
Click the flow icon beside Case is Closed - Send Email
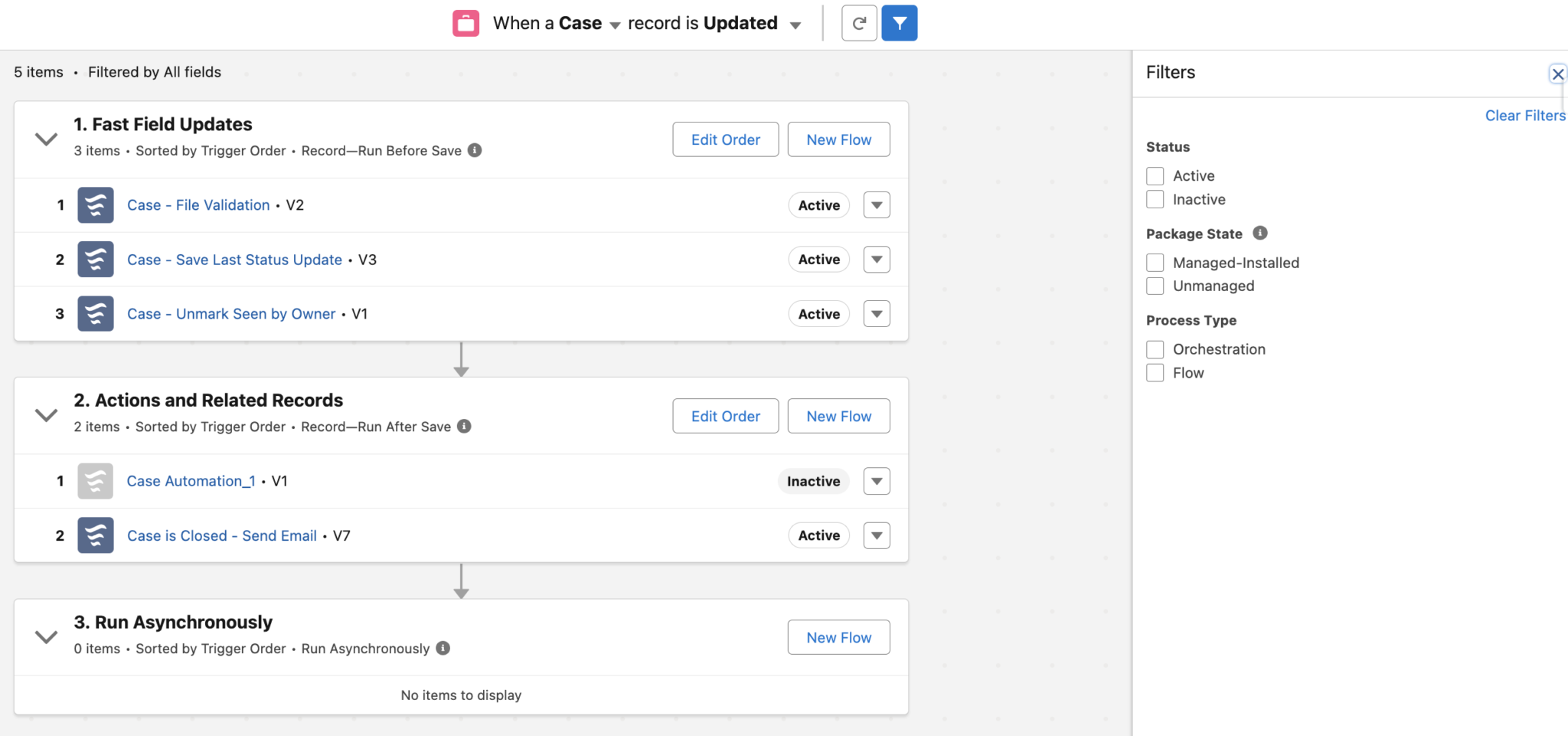pyautogui.click(x=95, y=535)
